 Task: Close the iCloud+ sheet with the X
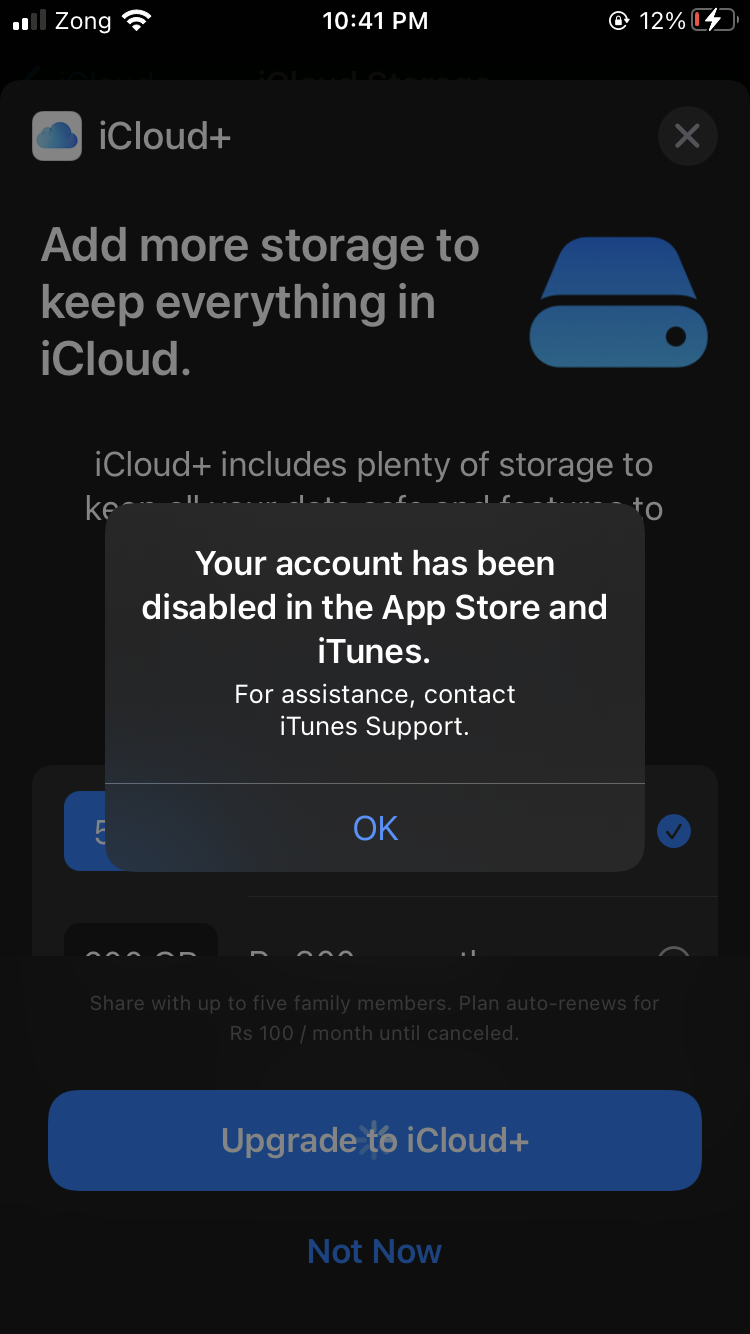point(687,136)
